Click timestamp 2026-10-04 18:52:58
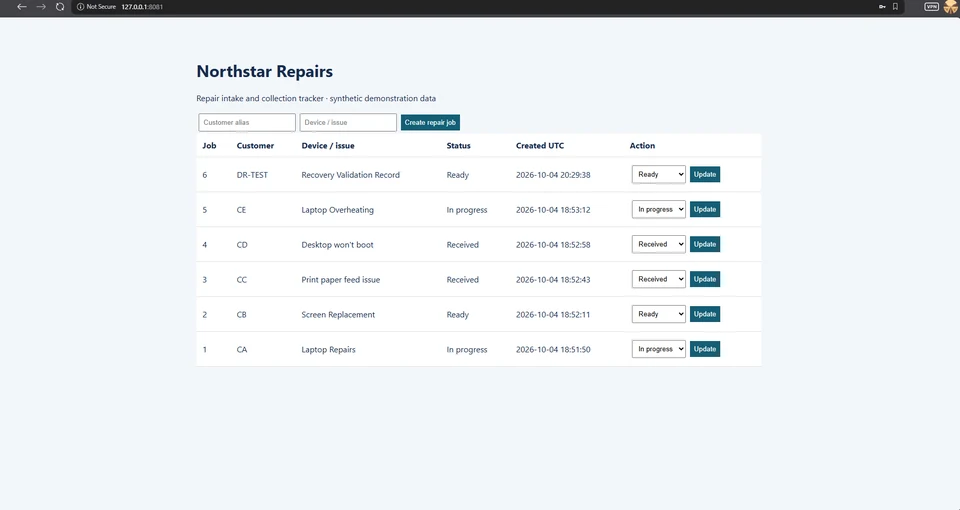This screenshot has width=960, height=510. tap(553, 245)
